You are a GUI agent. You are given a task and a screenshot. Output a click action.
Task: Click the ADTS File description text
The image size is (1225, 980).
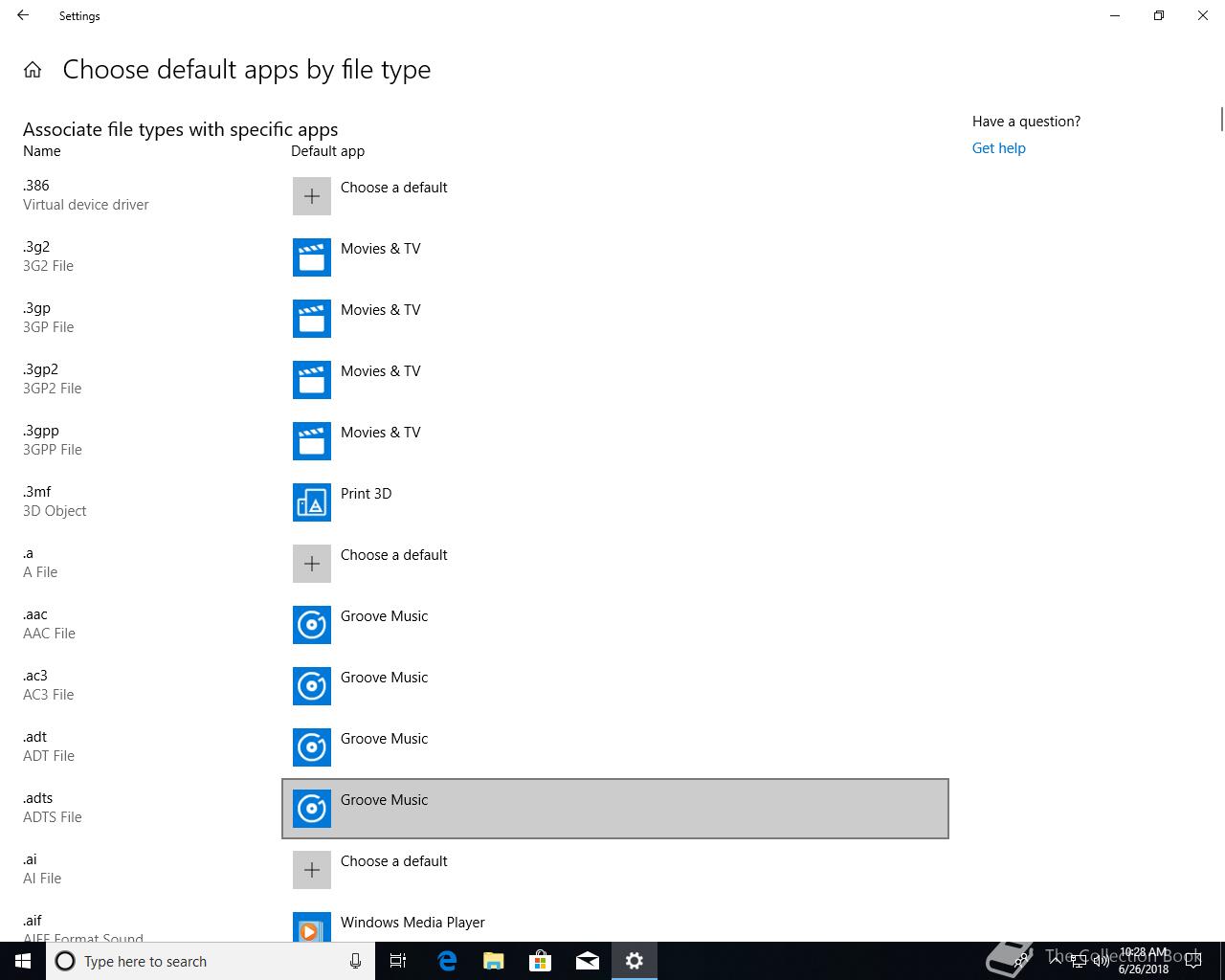tap(53, 817)
